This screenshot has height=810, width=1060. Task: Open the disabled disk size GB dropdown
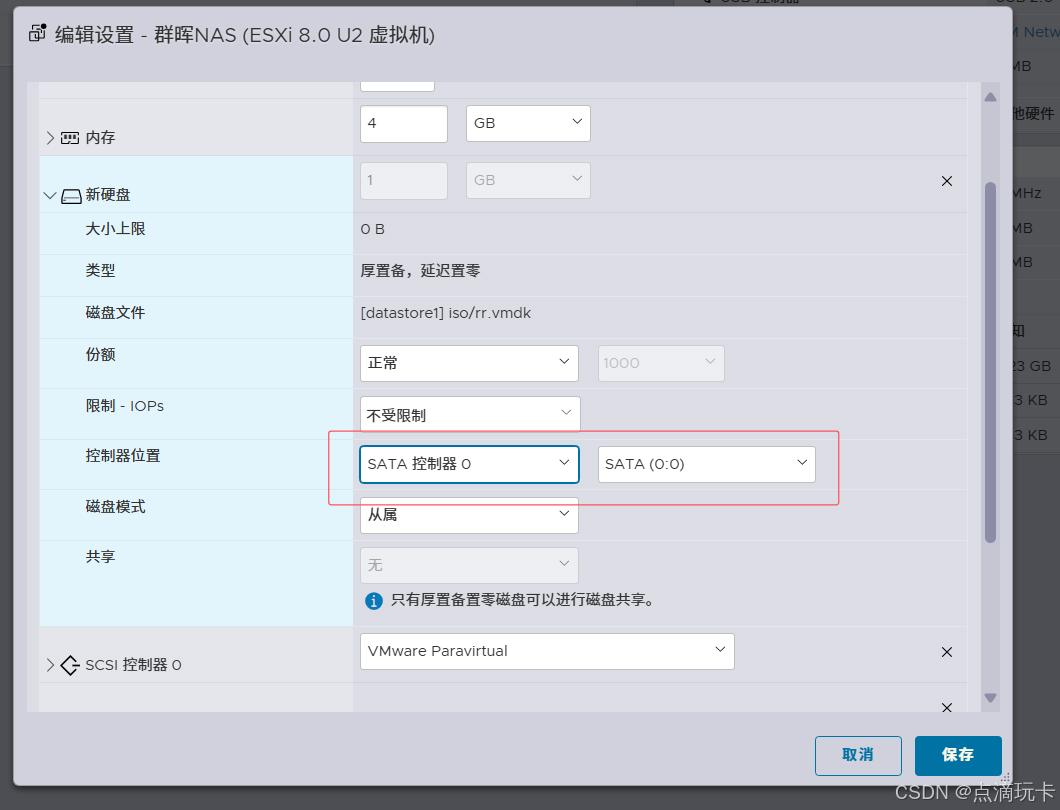pyautogui.click(x=528, y=181)
